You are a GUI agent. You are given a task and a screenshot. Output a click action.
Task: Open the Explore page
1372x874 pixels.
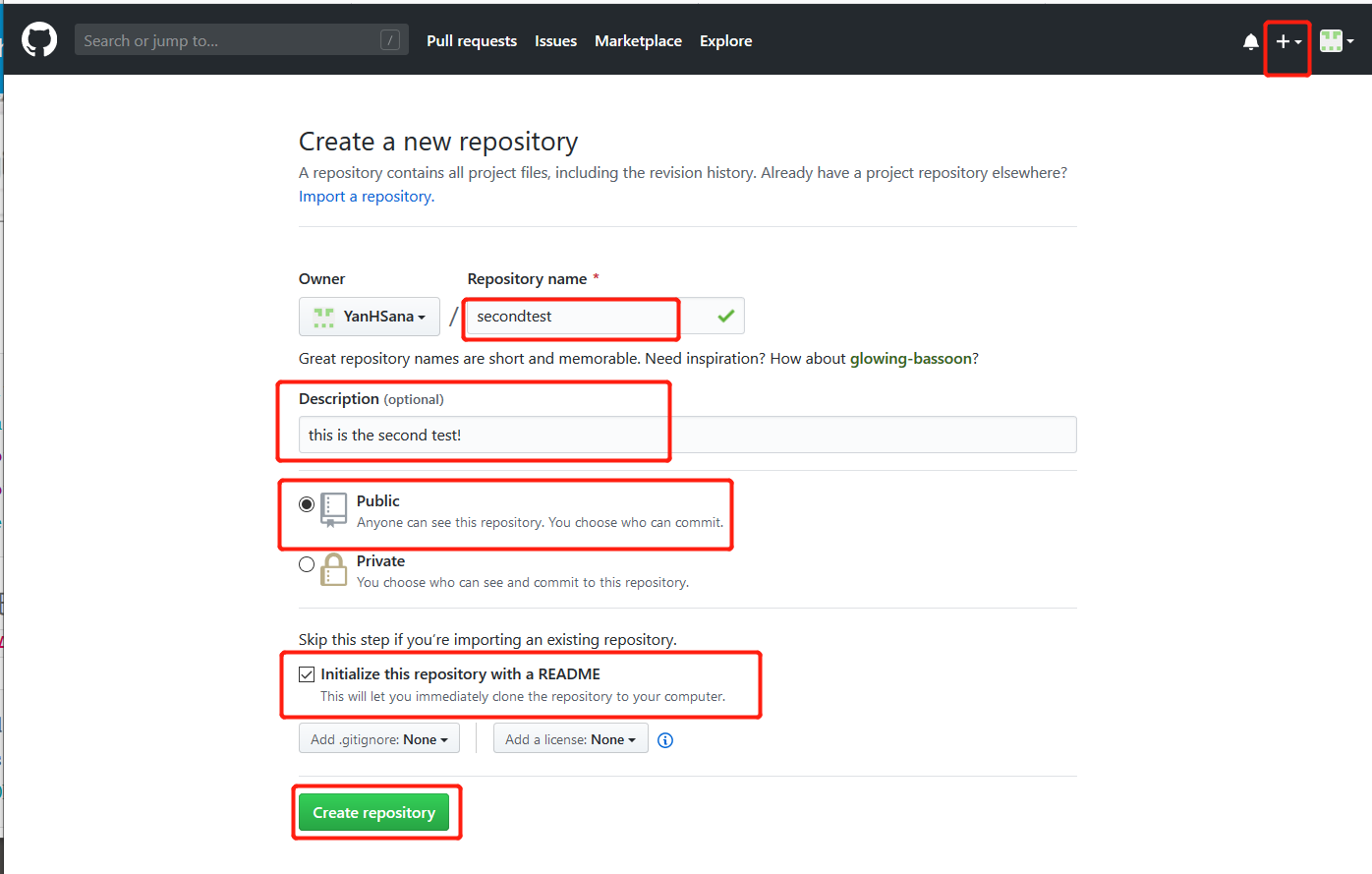(x=725, y=41)
